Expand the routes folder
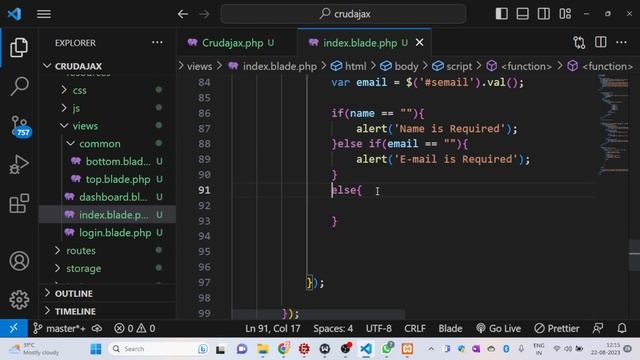640x360 pixels. point(107,251)
